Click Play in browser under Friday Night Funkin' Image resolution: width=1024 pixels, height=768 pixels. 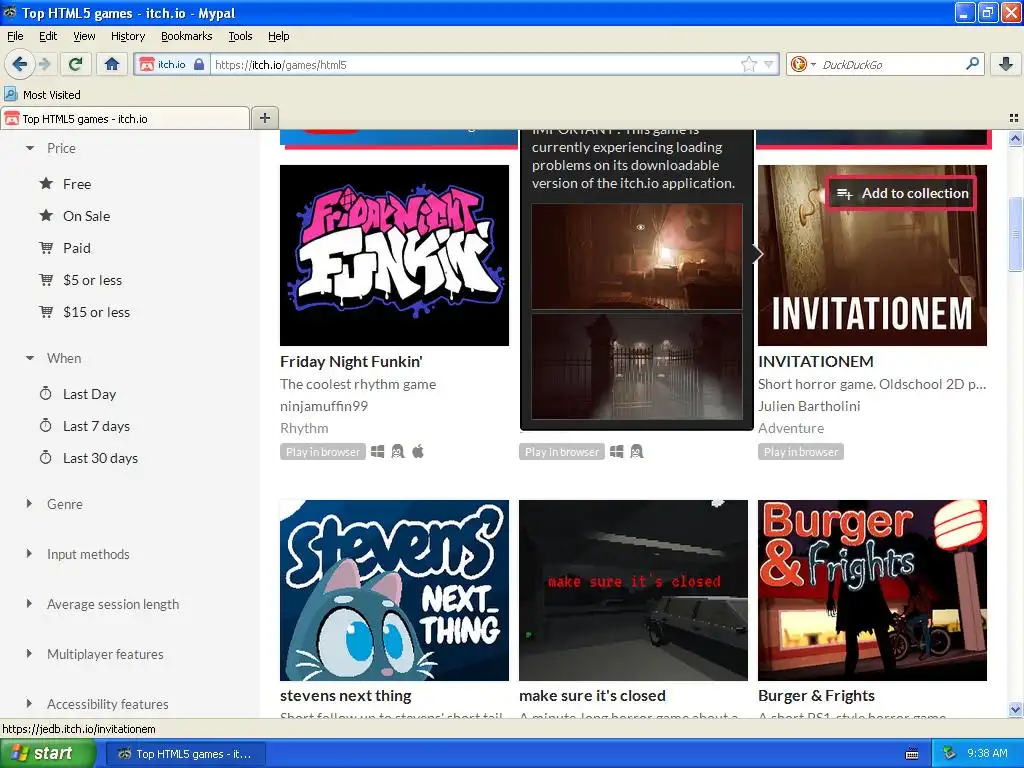[x=323, y=451]
